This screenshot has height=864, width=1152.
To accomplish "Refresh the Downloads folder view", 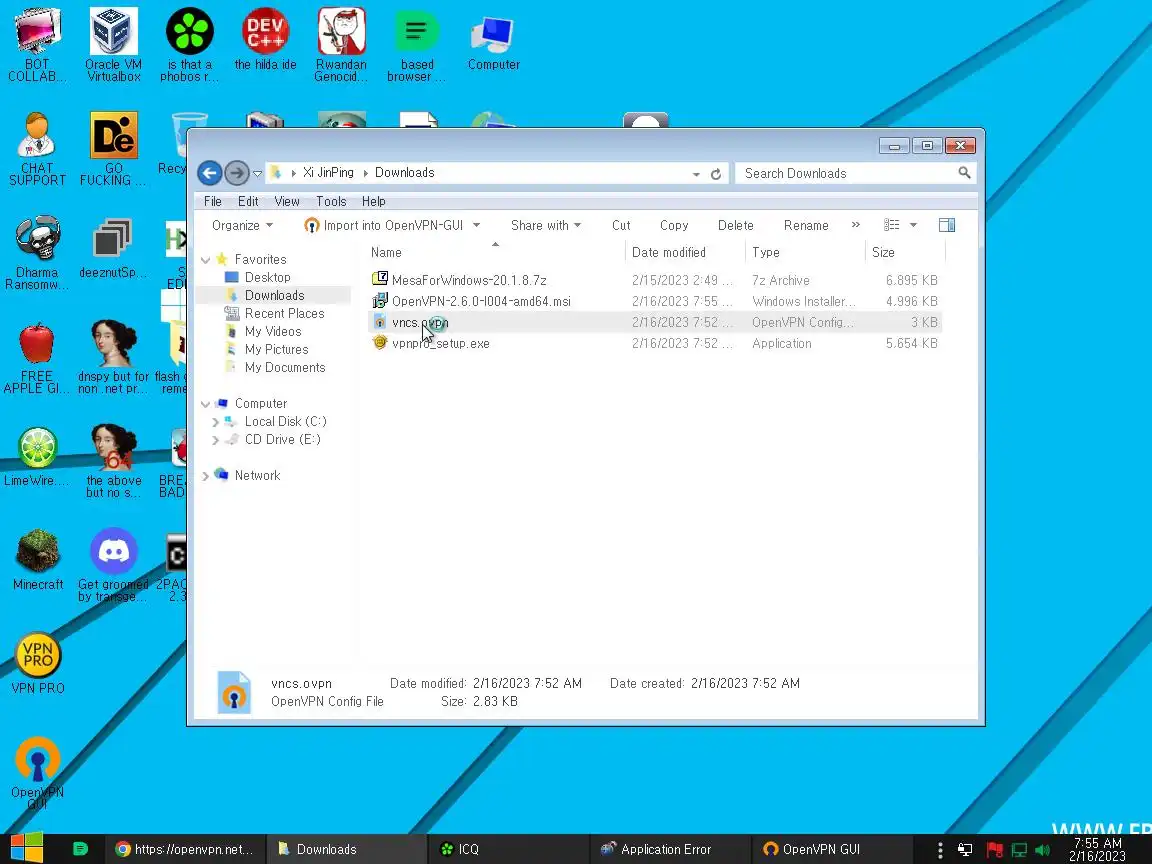I will [x=716, y=174].
